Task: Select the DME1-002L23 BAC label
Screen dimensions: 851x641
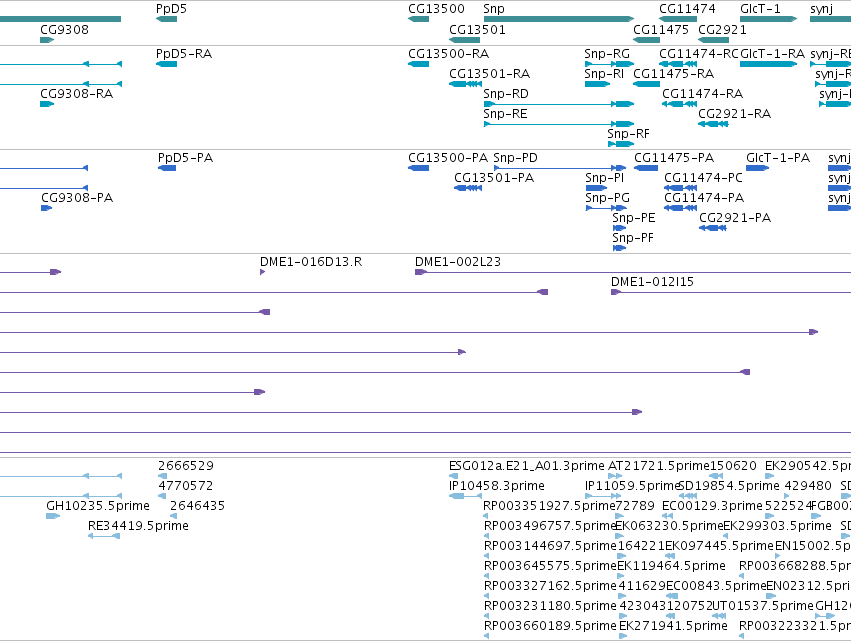Action: tap(458, 262)
